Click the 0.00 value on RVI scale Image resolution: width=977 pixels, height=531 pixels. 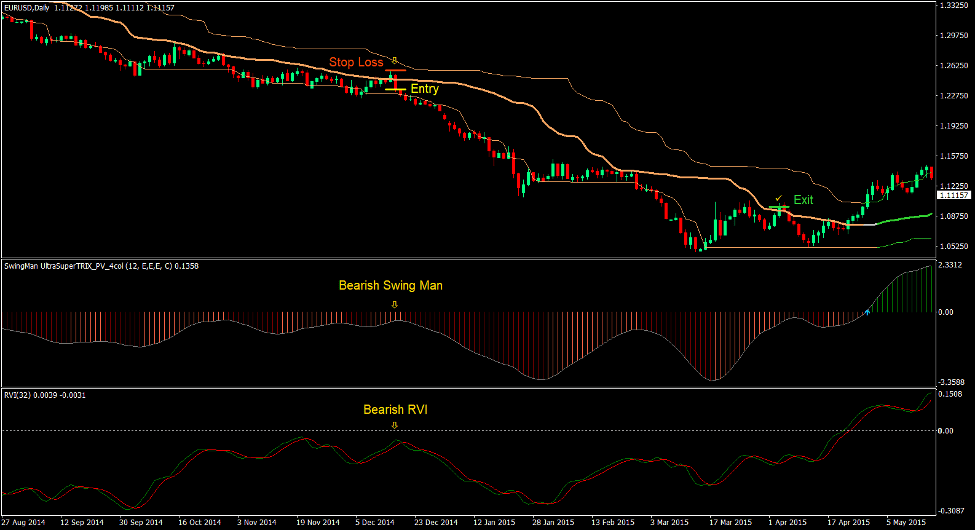tap(946, 431)
